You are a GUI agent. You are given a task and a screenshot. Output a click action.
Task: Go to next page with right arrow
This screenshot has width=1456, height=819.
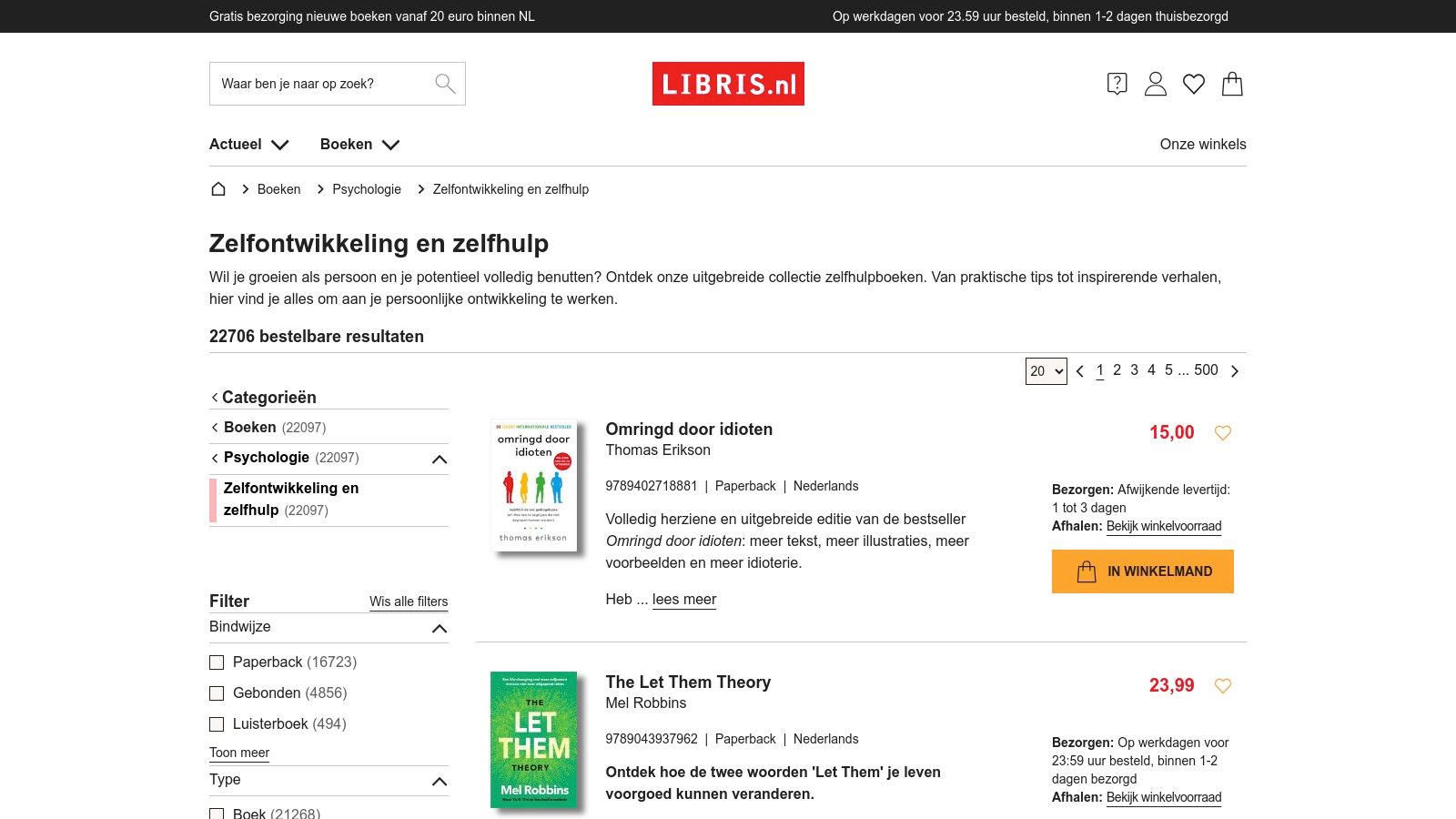[1235, 371]
